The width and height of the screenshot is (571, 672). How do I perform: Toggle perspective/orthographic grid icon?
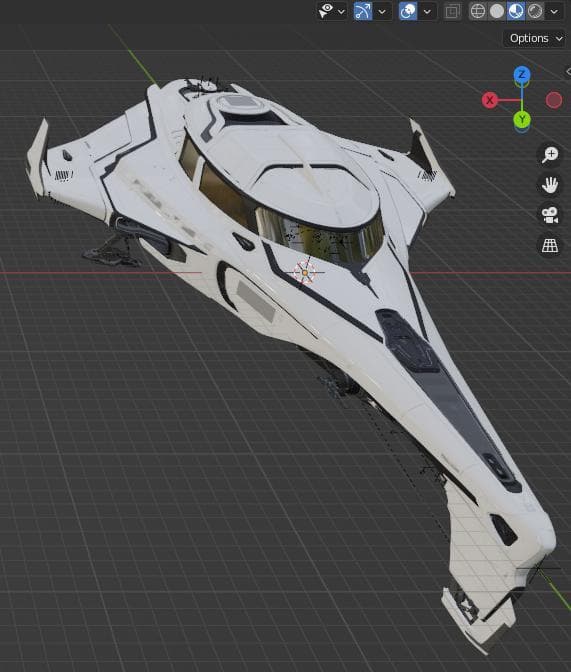550,246
